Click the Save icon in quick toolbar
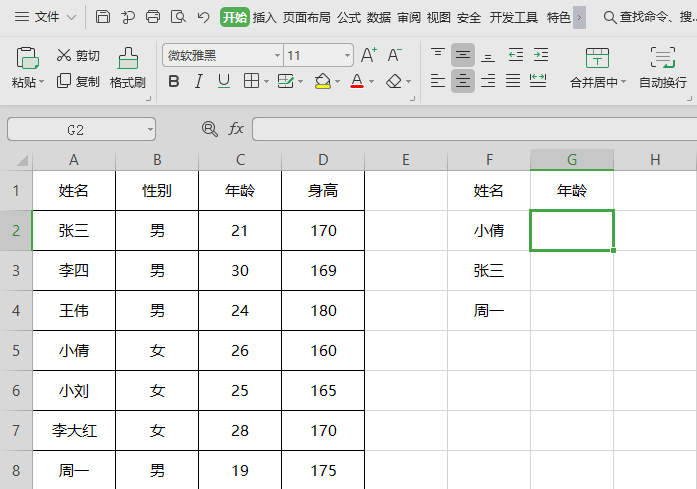The width and height of the screenshot is (697, 489). (x=103, y=17)
